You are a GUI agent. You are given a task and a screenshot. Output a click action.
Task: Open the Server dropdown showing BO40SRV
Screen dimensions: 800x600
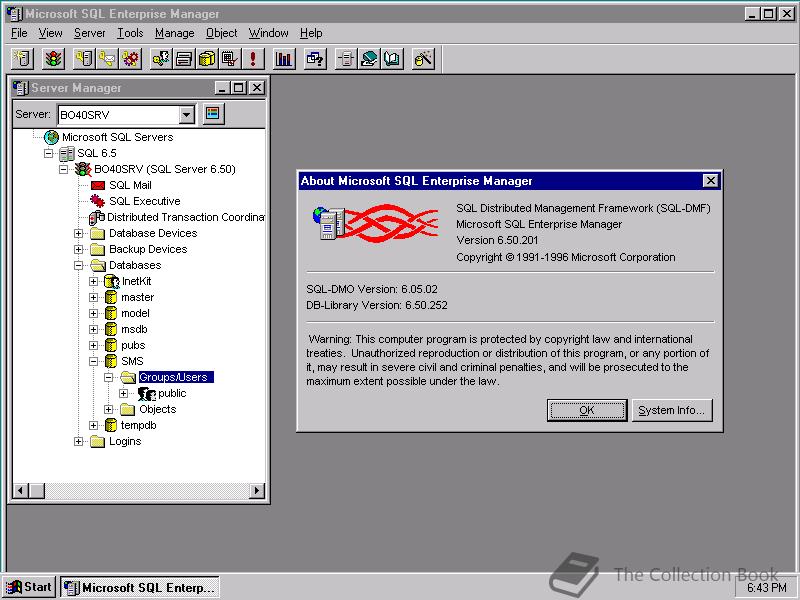[187, 114]
